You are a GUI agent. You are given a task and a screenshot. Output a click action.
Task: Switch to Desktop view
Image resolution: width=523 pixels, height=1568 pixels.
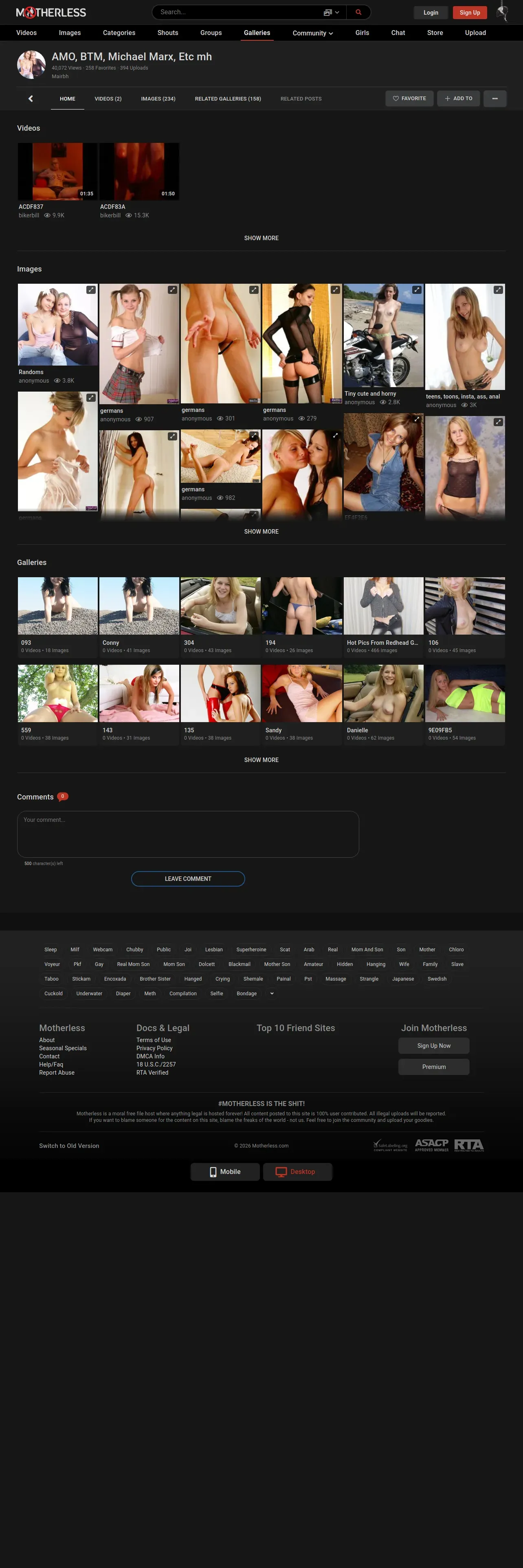click(298, 1172)
